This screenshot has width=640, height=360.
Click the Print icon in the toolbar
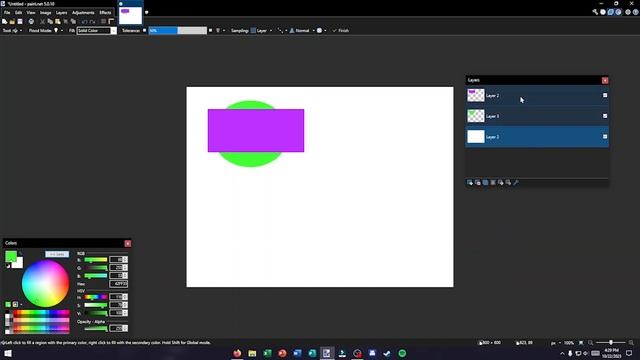31,21
